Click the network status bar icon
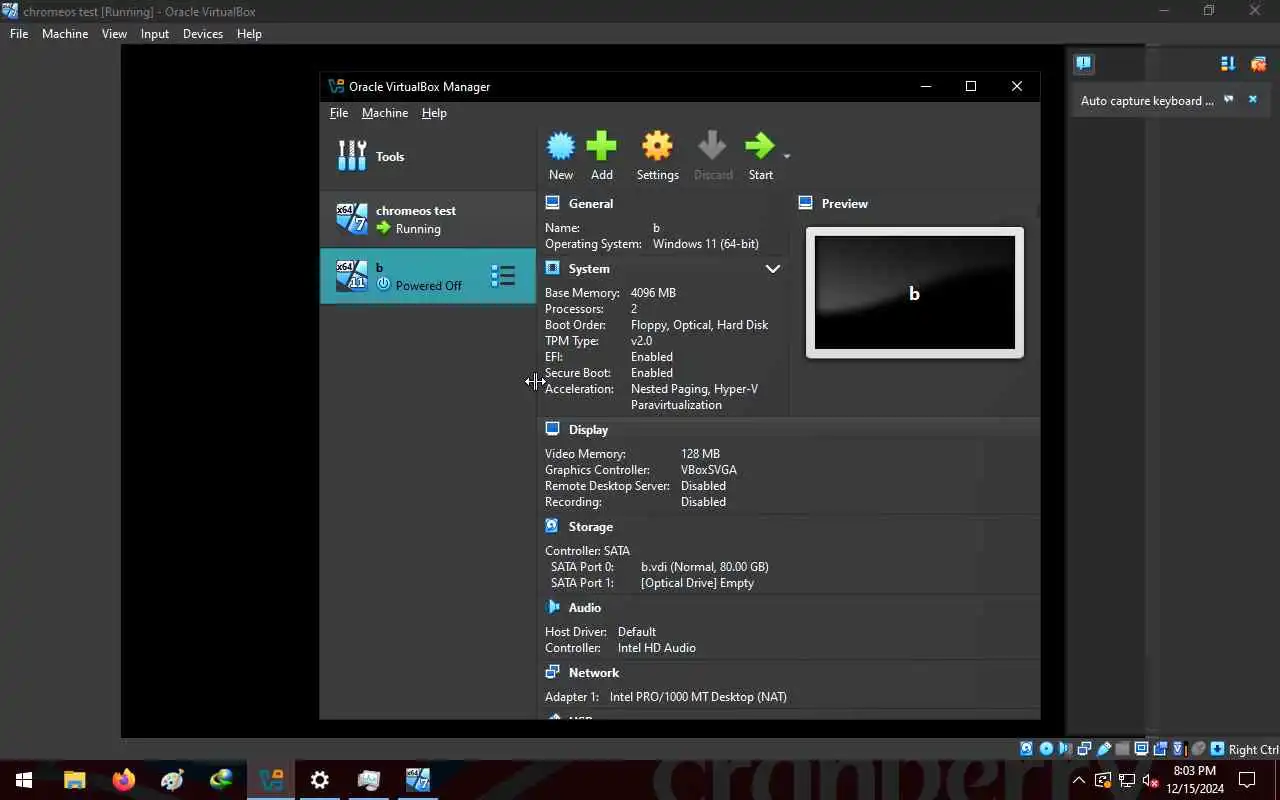Image resolution: width=1280 pixels, height=800 pixels. click(1084, 749)
